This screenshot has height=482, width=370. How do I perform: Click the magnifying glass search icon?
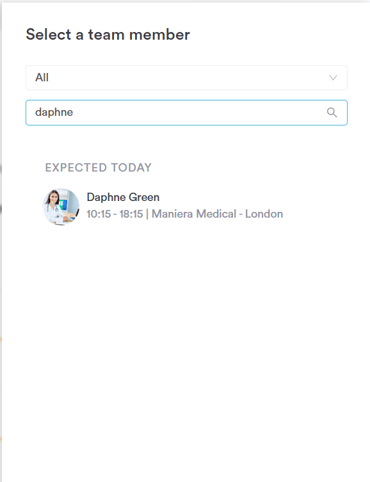pyautogui.click(x=332, y=112)
